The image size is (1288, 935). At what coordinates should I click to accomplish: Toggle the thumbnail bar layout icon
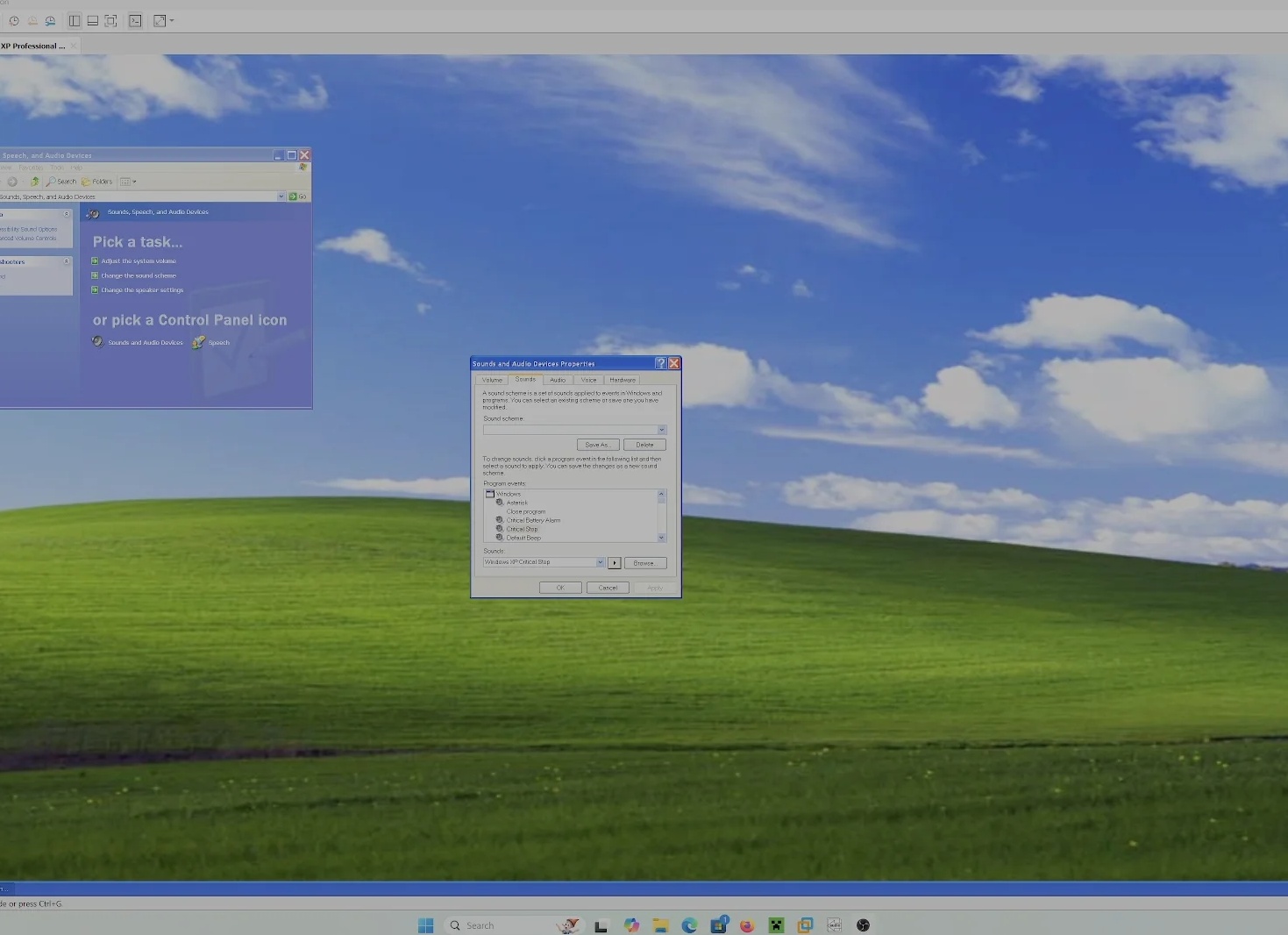pos(92,20)
